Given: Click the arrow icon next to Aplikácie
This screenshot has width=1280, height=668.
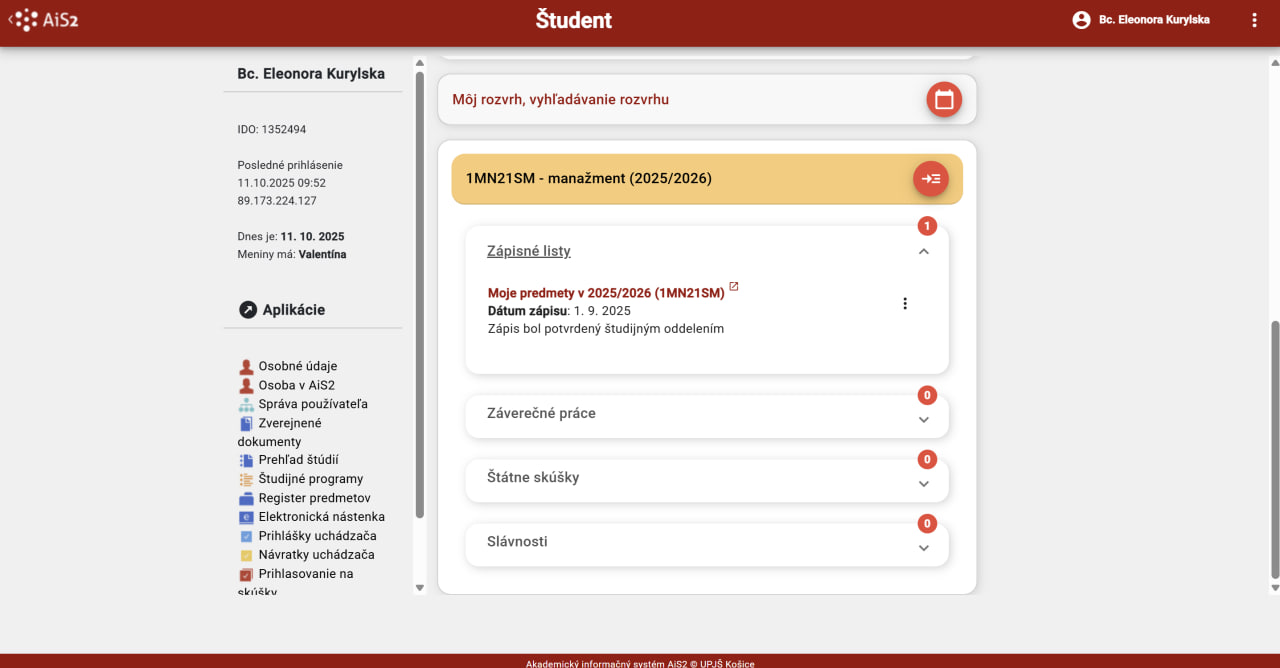Looking at the screenshot, I should tap(248, 310).
